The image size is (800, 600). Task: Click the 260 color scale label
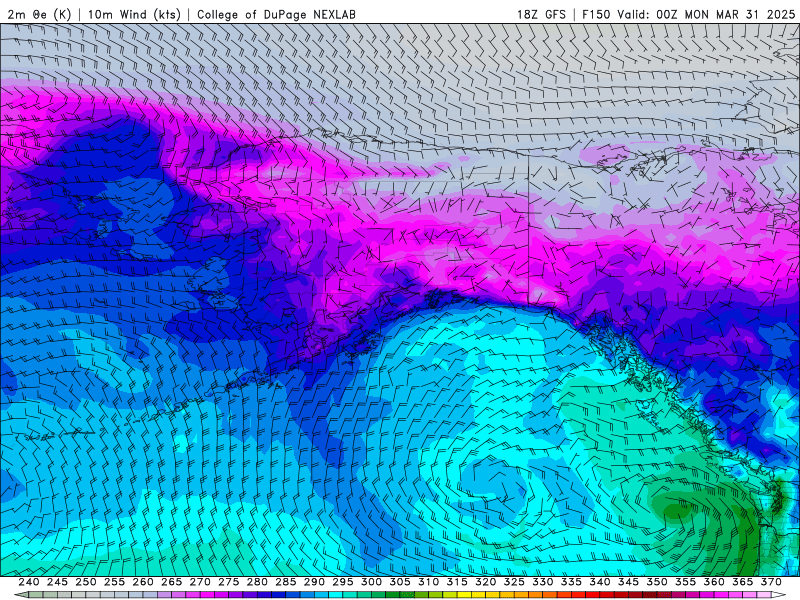pos(143,582)
